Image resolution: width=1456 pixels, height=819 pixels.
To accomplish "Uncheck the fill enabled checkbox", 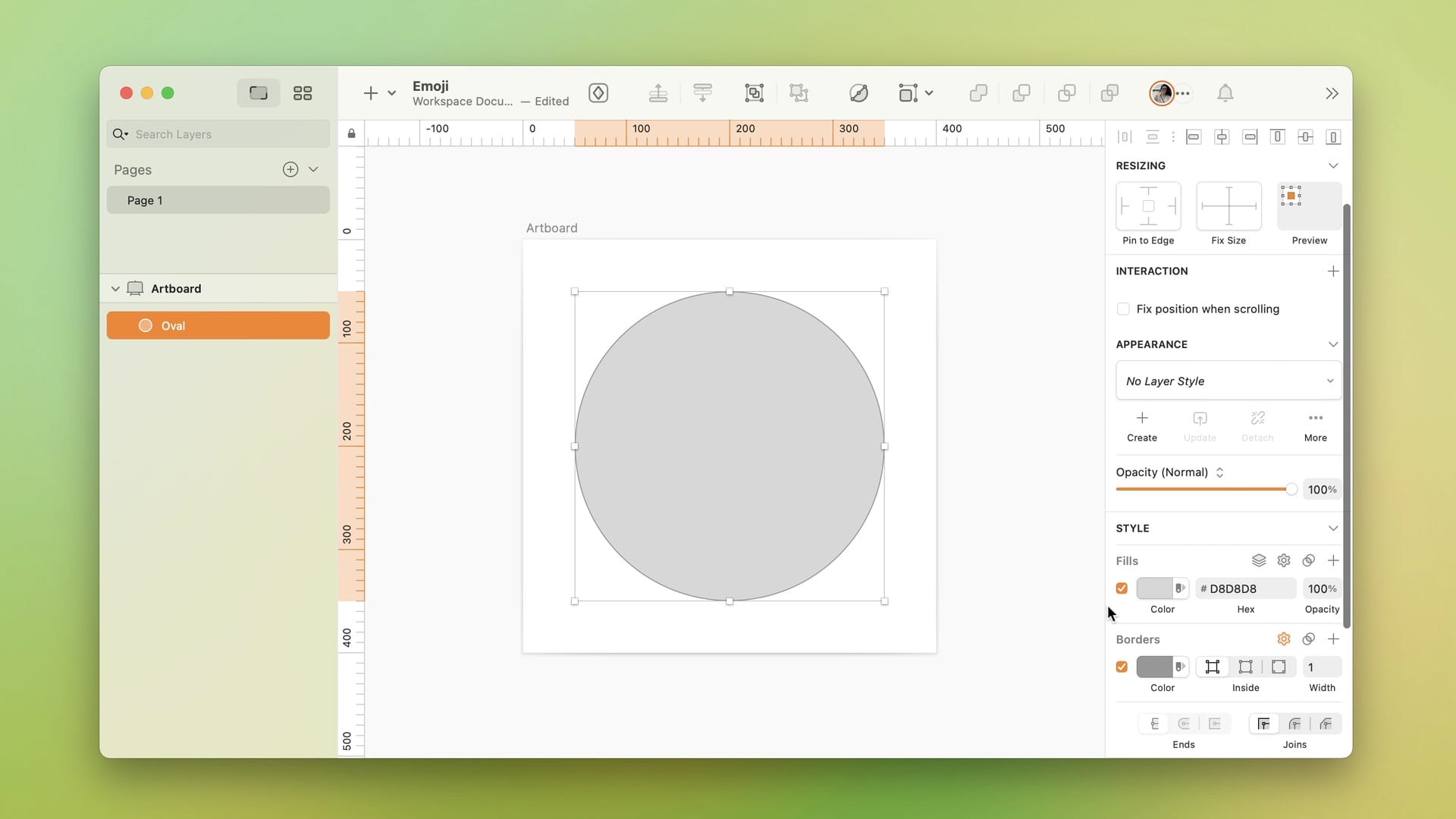I will (1123, 588).
